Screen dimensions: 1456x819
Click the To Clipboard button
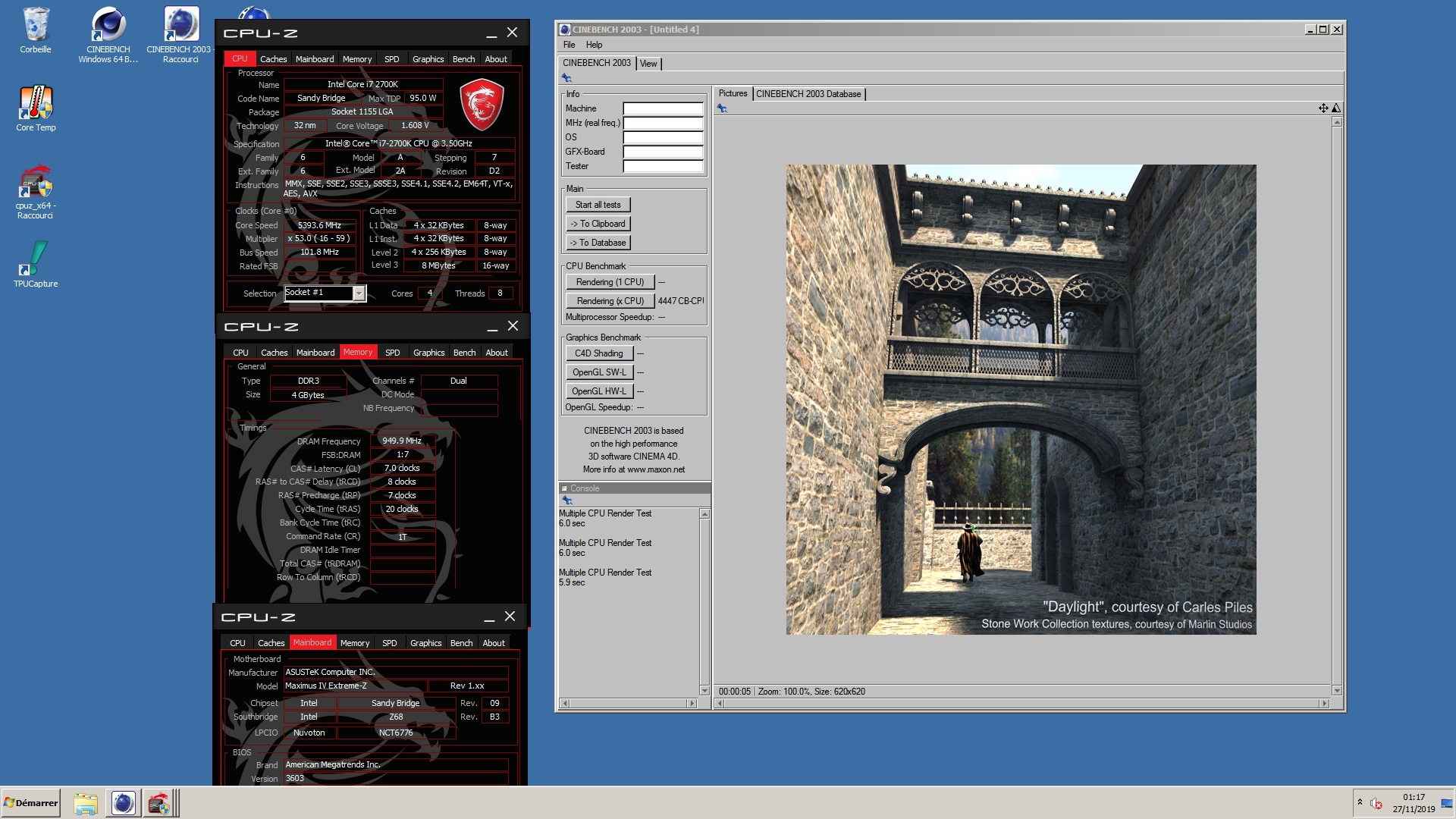[598, 224]
